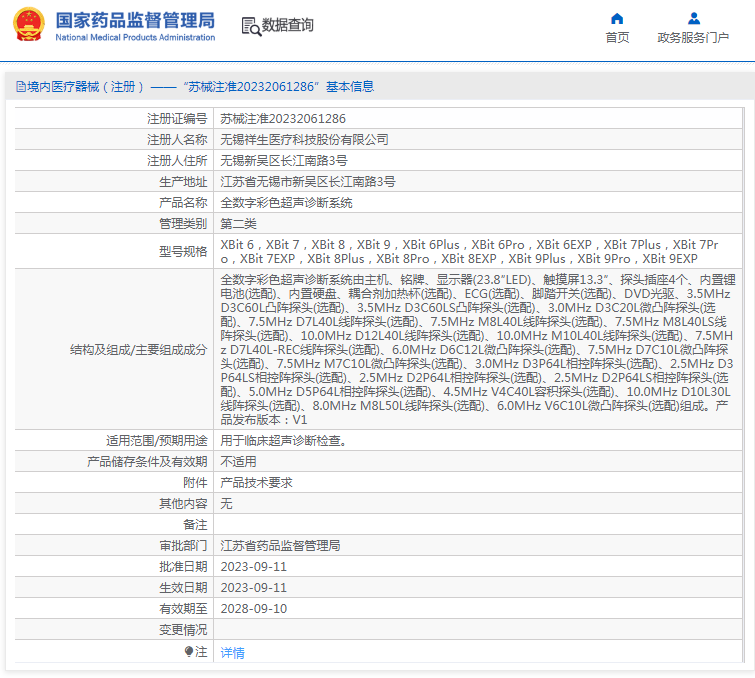Select registration number value 苏械注准20232061286
This screenshot has width=755, height=678.
point(283,118)
